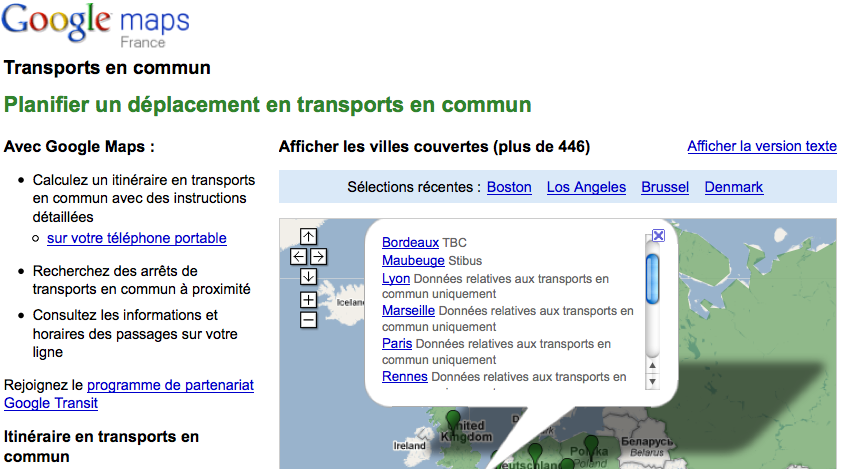Zoom out of the map with minus
Screen dimensions: 847x469
click(308, 320)
